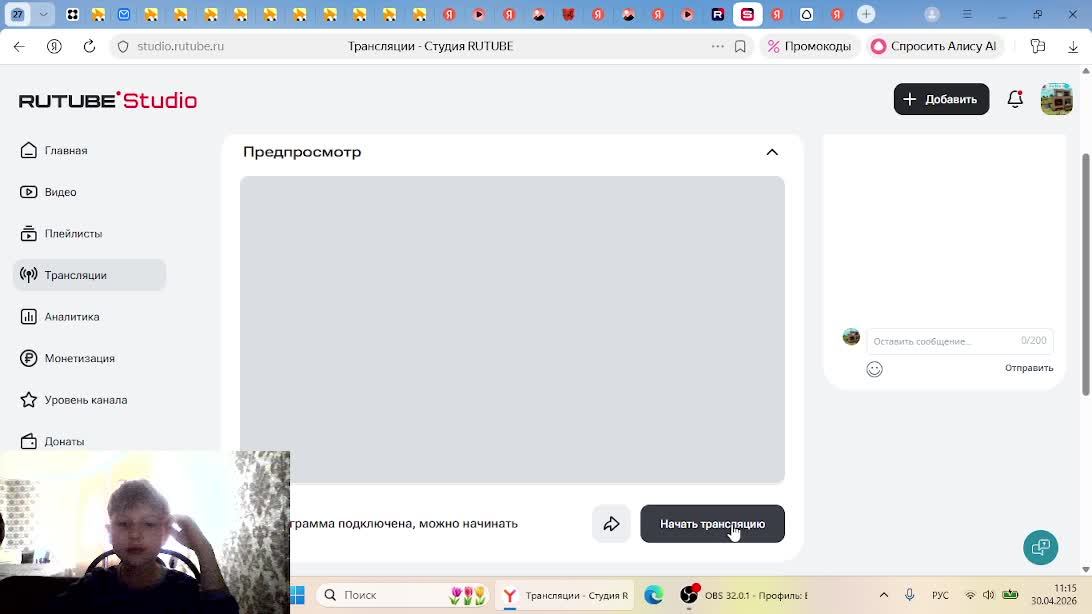The image size is (1092, 614).
Task: Click the 0/200 character counter
Action: [x=1034, y=340]
